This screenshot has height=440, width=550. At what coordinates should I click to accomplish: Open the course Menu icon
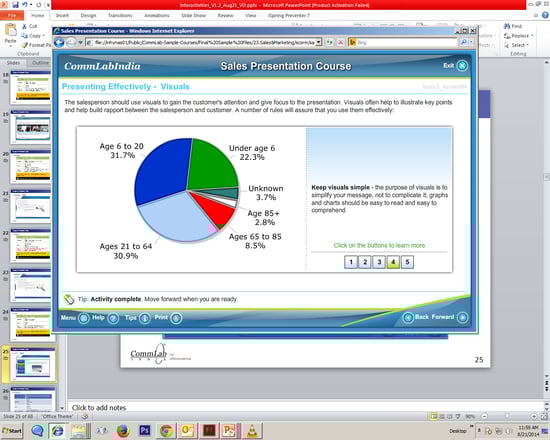[x=83, y=318]
